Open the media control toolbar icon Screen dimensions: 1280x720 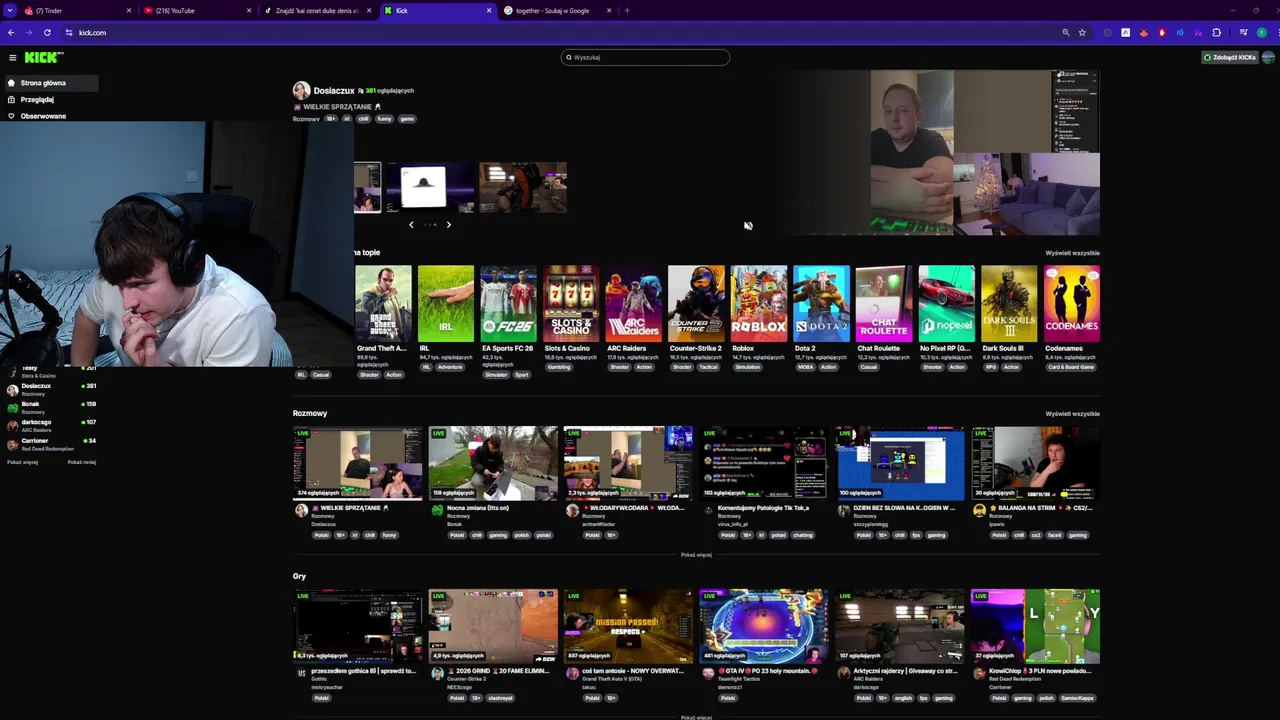[x=1243, y=32]
